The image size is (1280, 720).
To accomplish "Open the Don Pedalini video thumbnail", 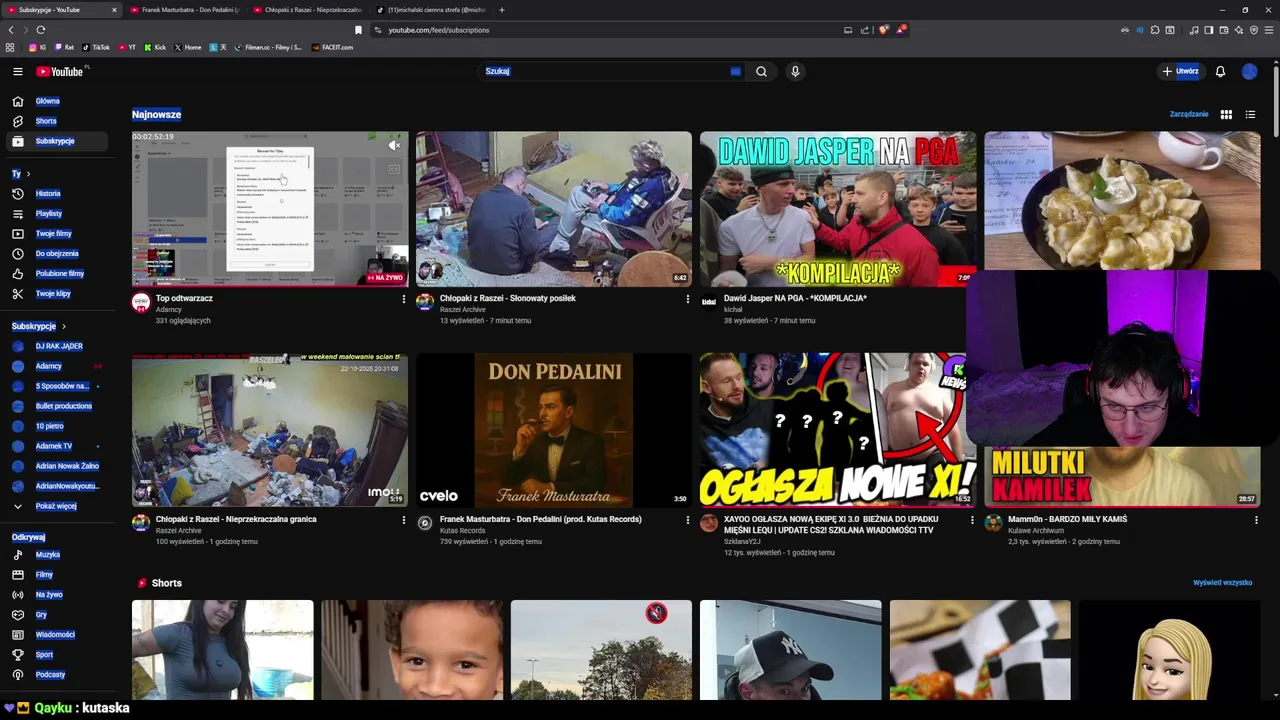I will coord(553,430).
